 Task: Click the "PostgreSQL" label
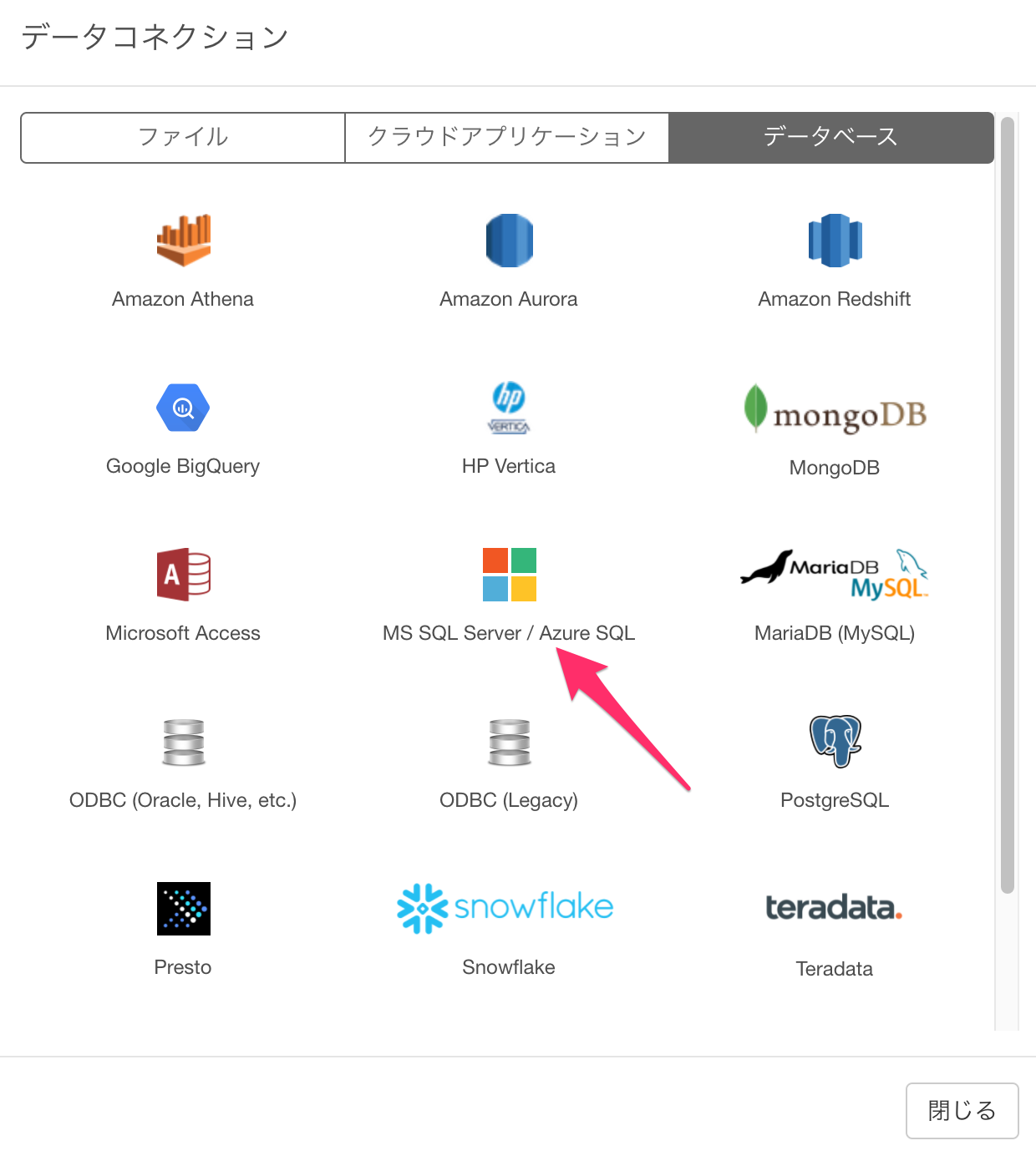click(835, 800)
